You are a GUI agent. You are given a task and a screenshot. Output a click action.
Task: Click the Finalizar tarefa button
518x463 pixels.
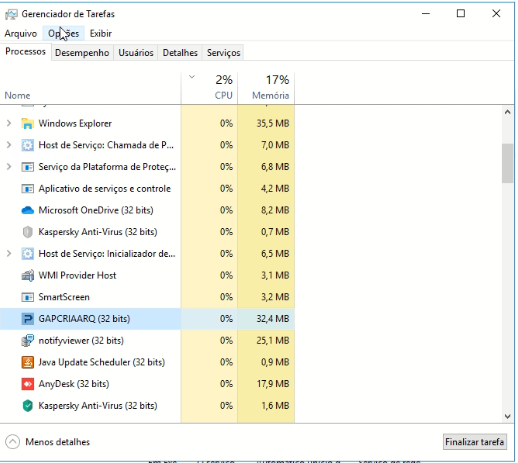tap(475, 442)
